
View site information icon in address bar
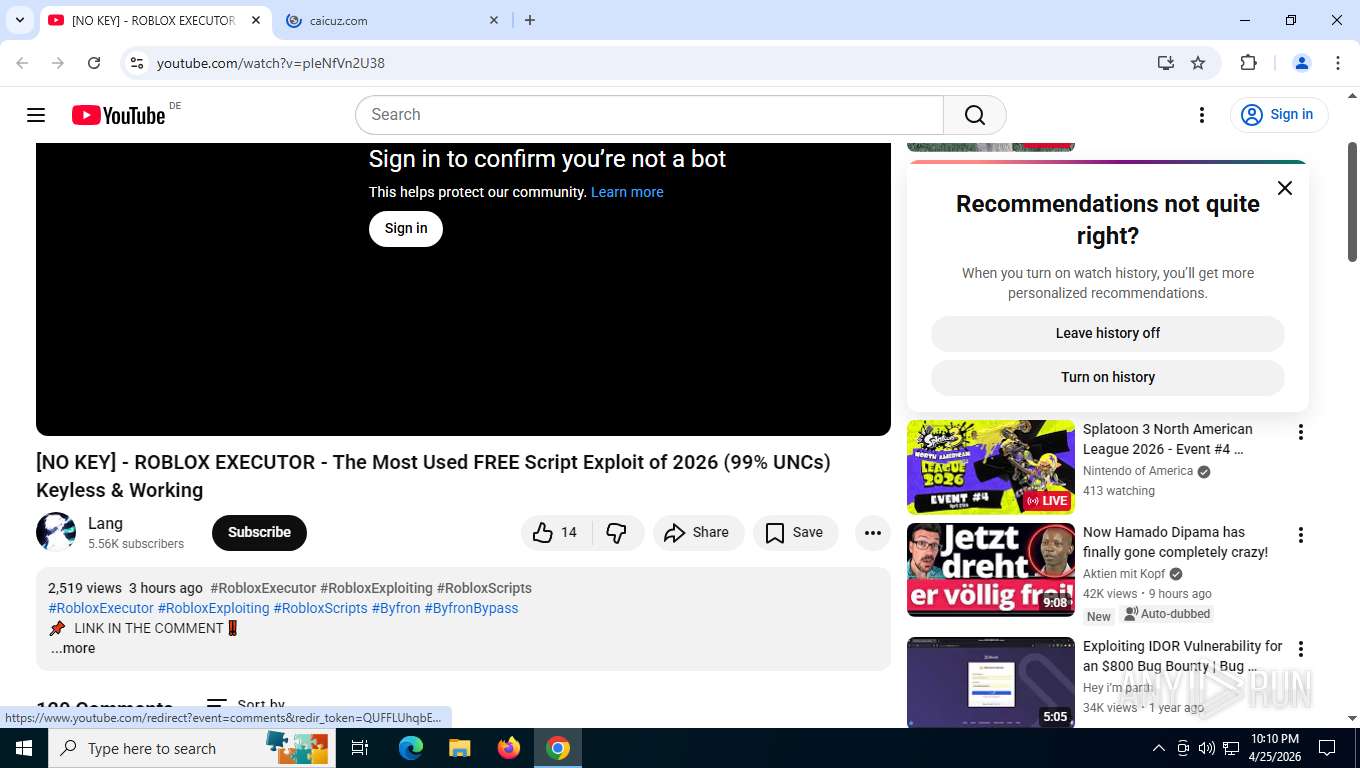137,63
